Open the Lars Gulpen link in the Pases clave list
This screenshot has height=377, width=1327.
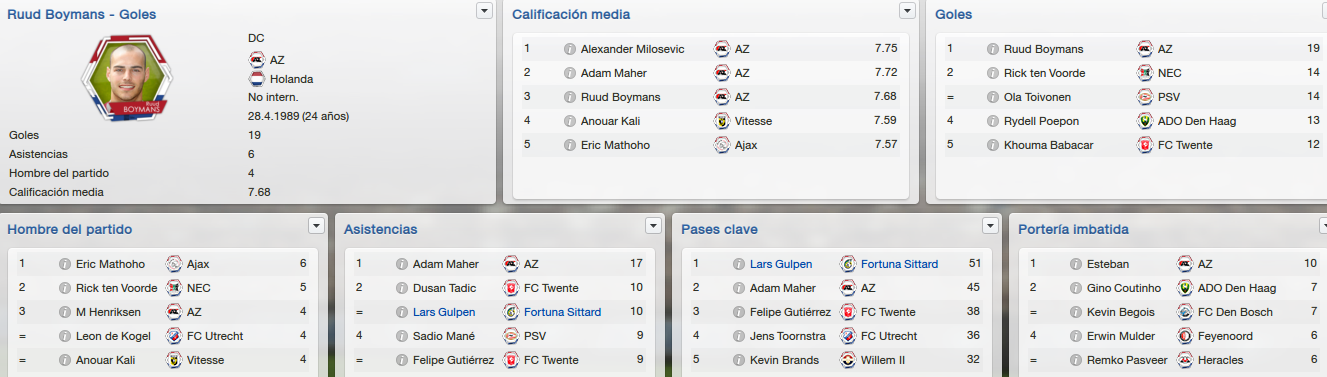[x=781, y=264]
